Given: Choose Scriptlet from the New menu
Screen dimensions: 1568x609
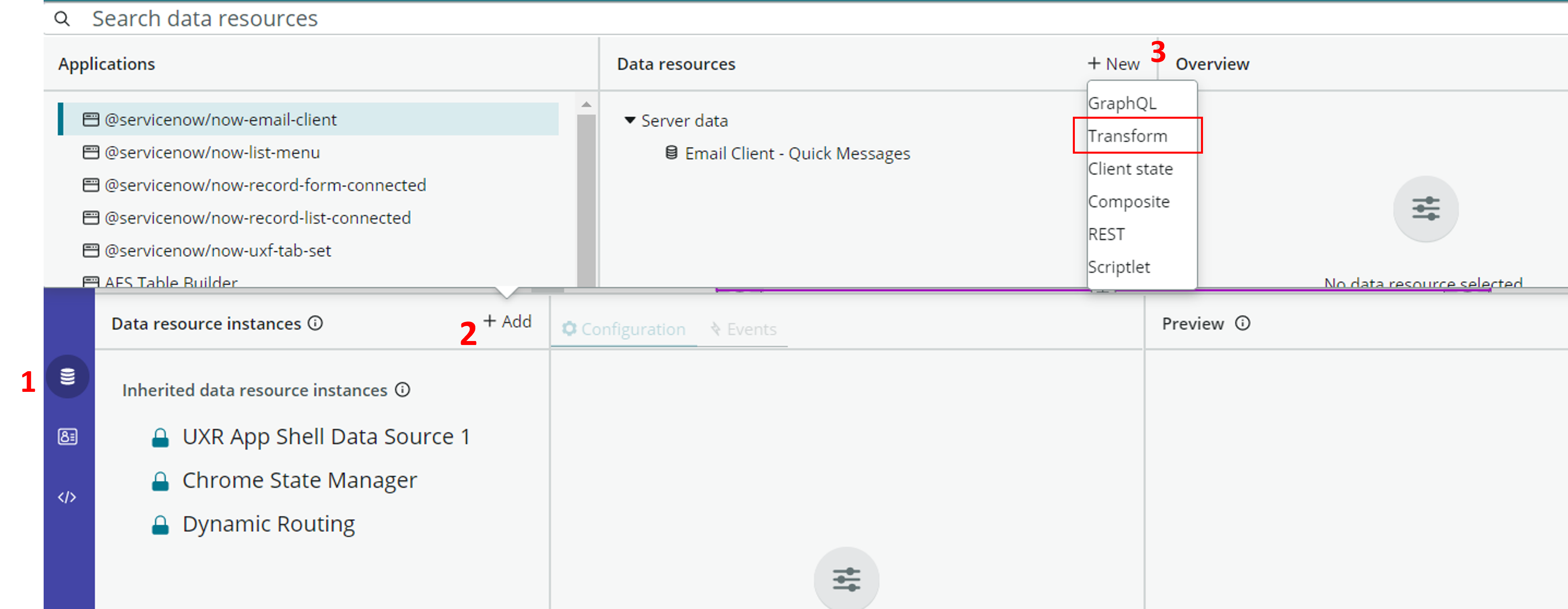Looking at the screenshot, I should (x=1119, y=266).
